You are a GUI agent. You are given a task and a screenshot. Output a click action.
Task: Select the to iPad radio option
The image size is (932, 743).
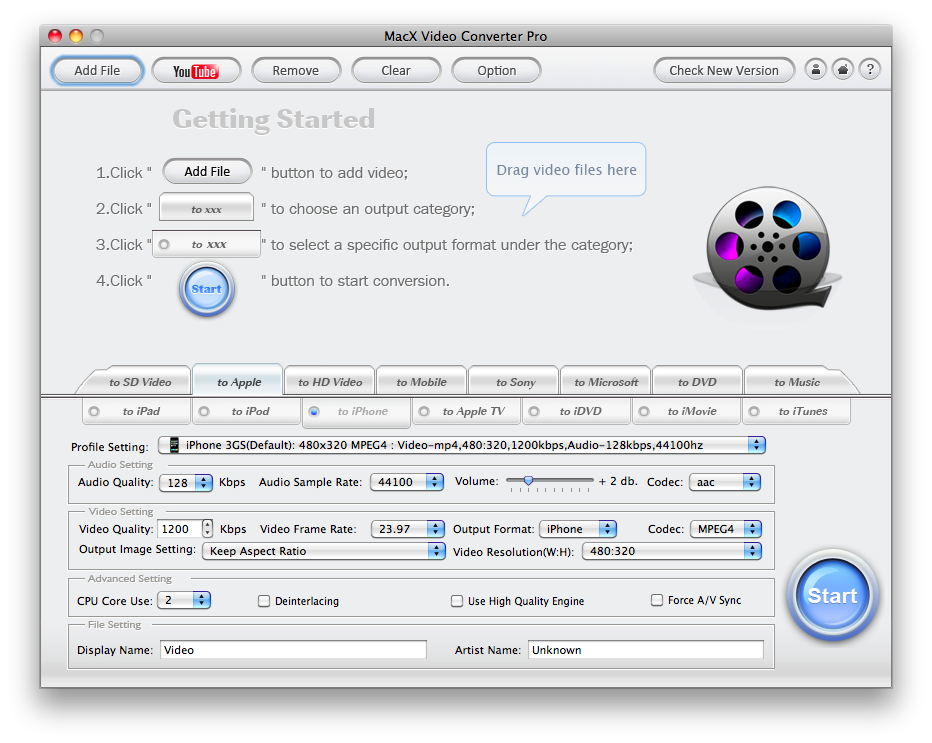[137, 411]
